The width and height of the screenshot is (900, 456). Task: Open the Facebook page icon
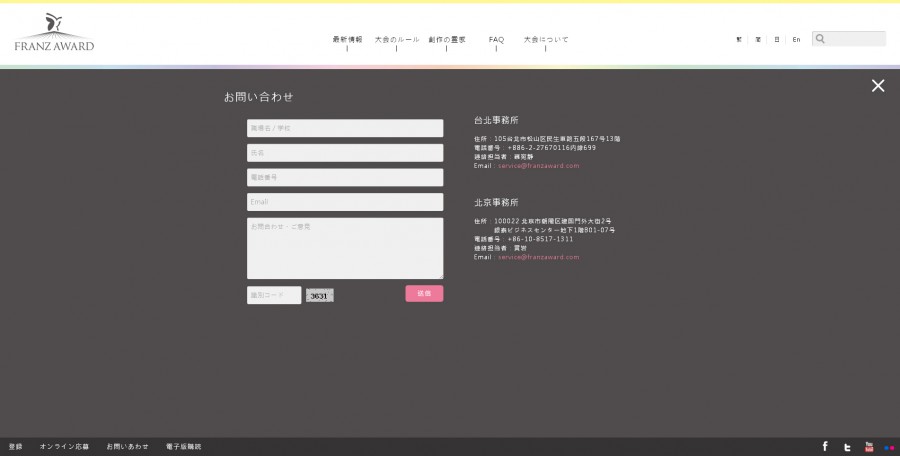pos(825,446)
